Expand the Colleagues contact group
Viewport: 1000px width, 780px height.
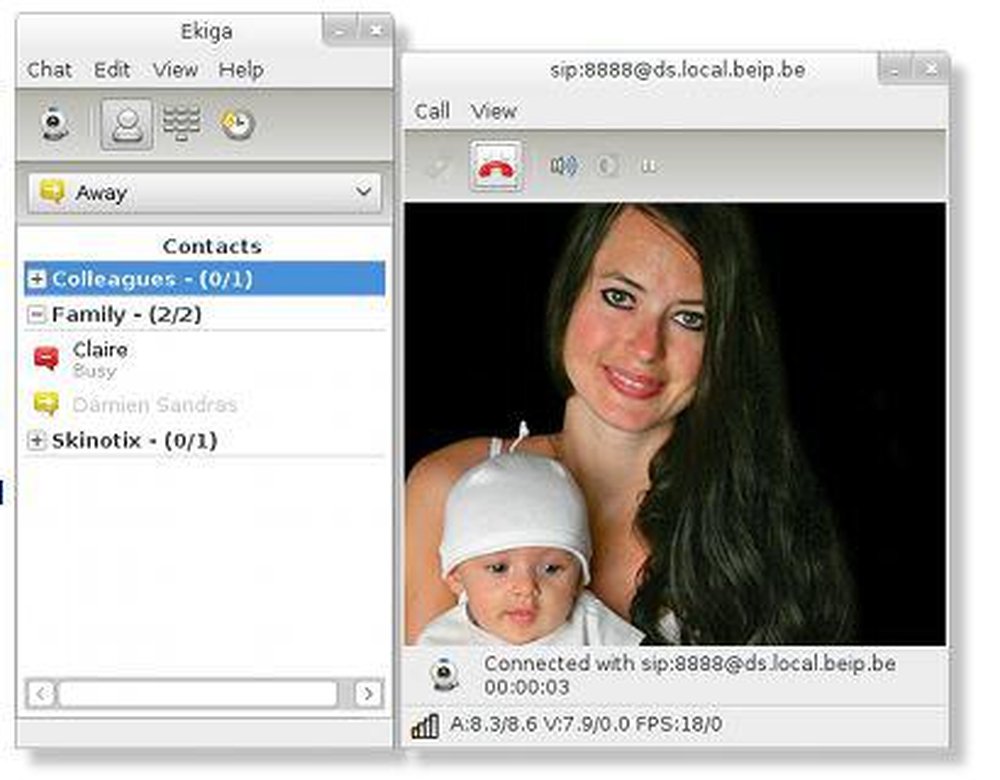click(x=37, y=279)
